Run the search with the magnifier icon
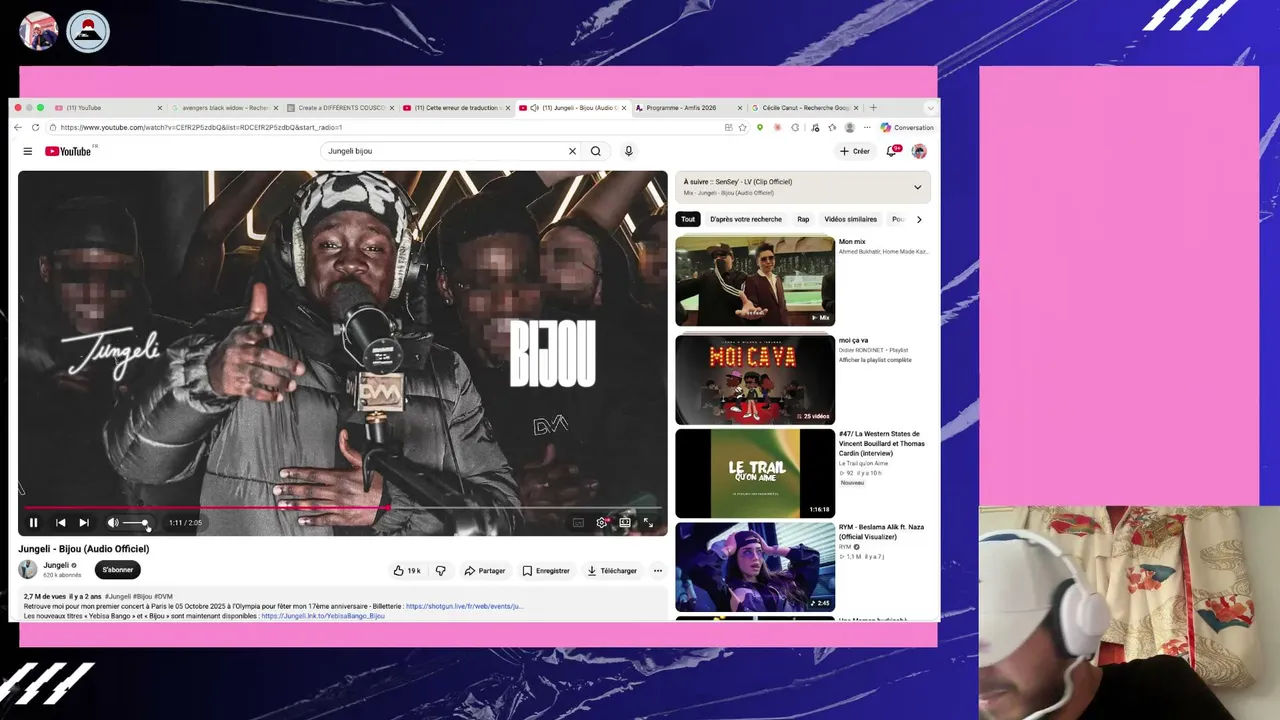 click(595, 151)
